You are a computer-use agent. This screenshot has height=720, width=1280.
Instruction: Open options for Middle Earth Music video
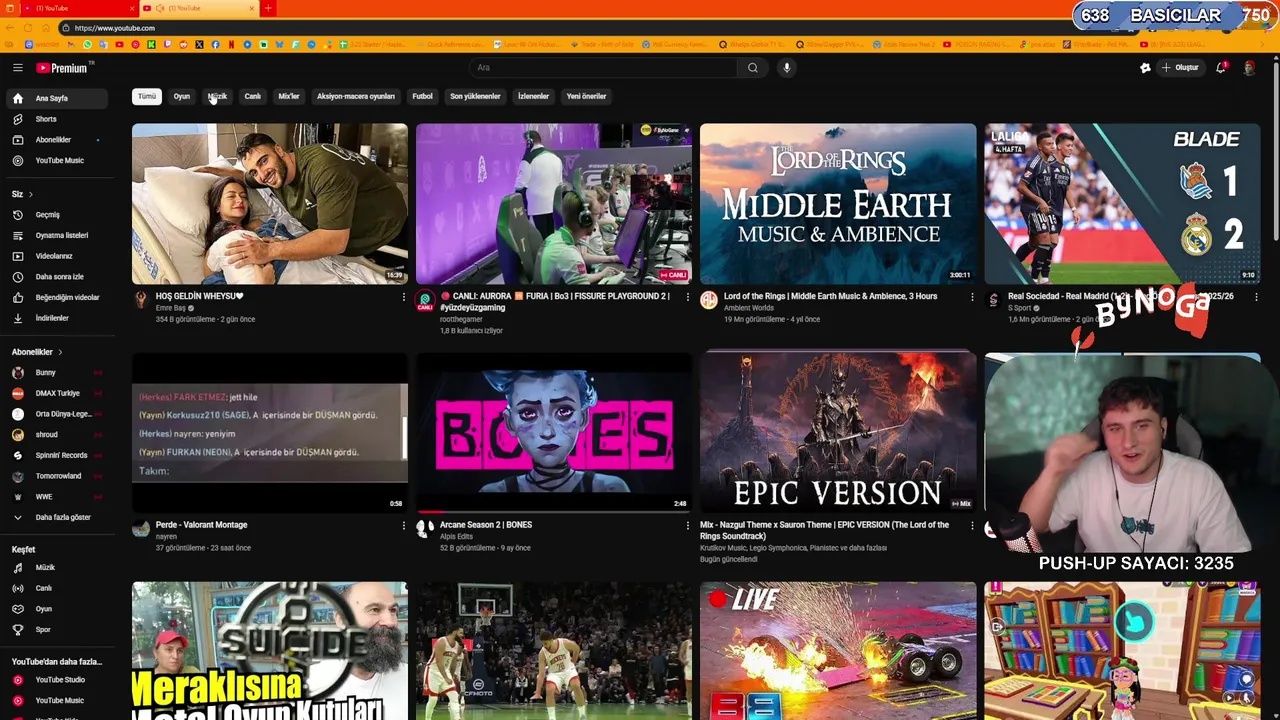971,298
